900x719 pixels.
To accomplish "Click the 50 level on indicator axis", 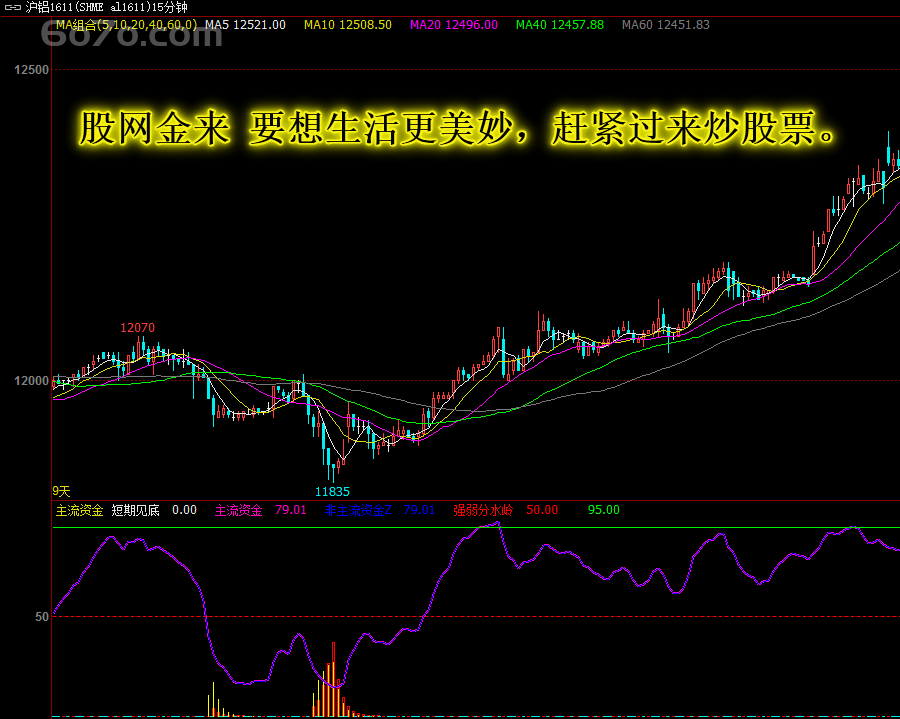I will pyautogui.click(x=42, y=617).
